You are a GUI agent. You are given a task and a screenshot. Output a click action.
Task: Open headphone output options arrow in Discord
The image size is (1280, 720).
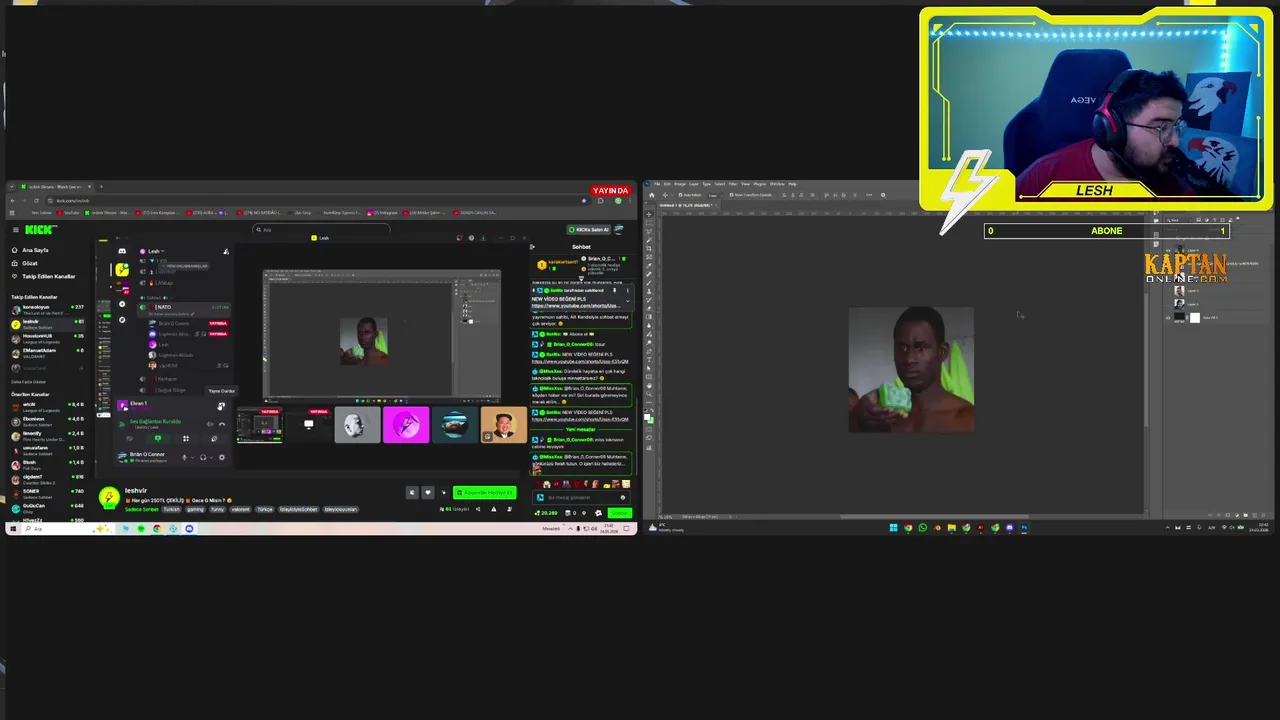[211, 457]
